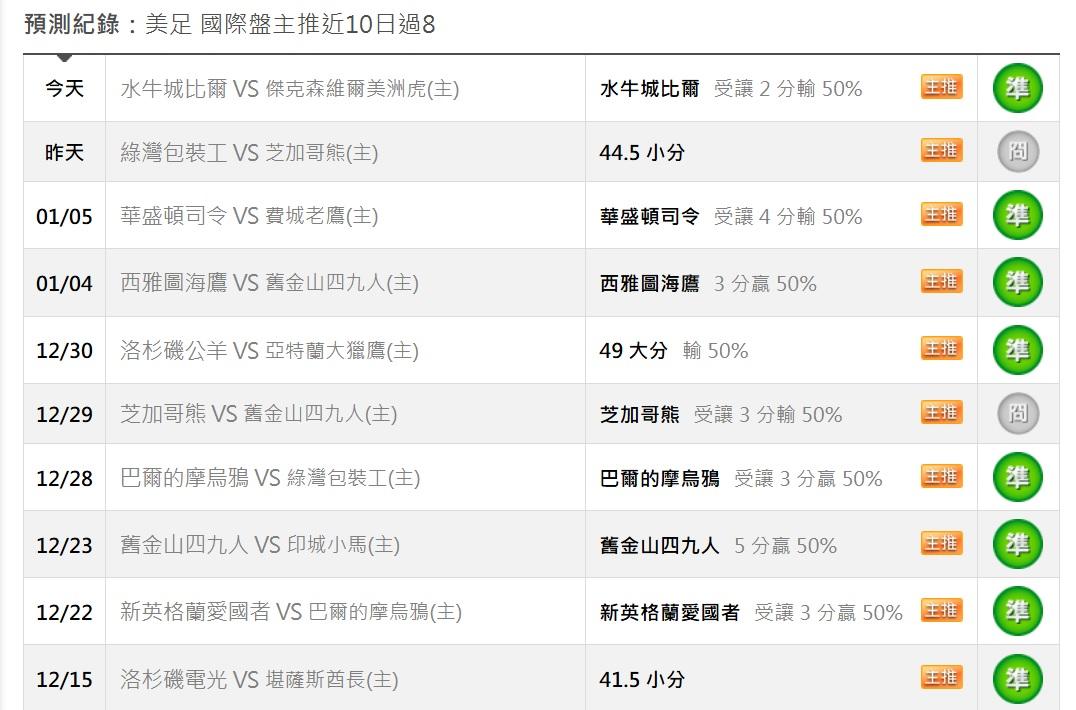Screen dimensions: 1076x710
Task: Open 水牛城比爾 VS 傑克森維爾美洲虎 matchup
Action: pyautogui.click(x=289, y=89)
